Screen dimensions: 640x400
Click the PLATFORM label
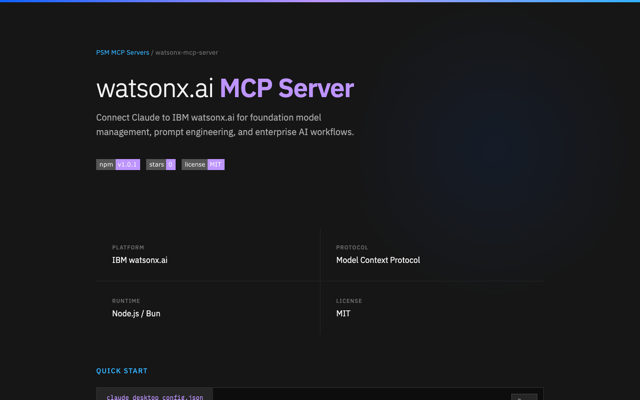128,247
